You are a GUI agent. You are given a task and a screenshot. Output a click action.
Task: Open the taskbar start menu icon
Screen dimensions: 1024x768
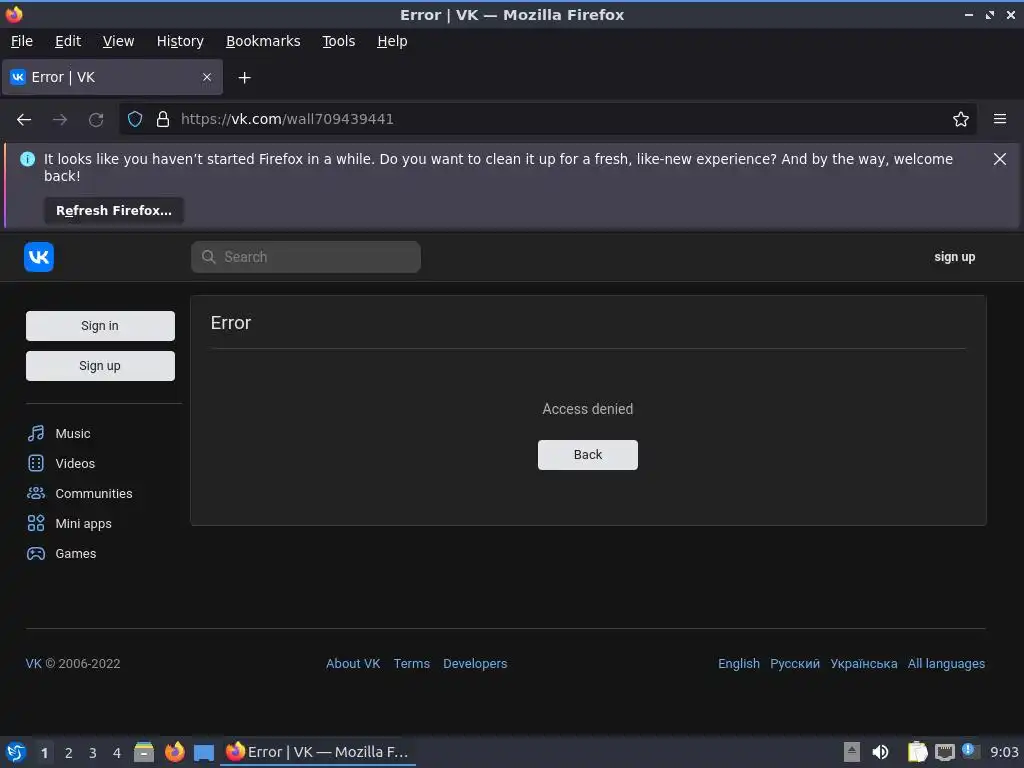[16, 752]
